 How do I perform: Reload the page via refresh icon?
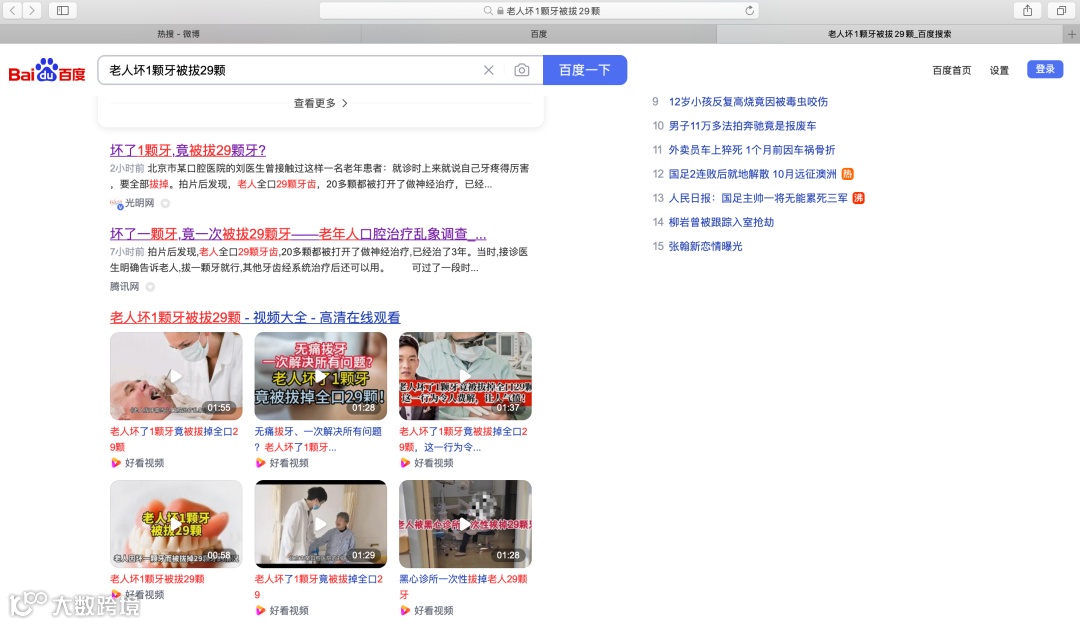tap(749, 10)
